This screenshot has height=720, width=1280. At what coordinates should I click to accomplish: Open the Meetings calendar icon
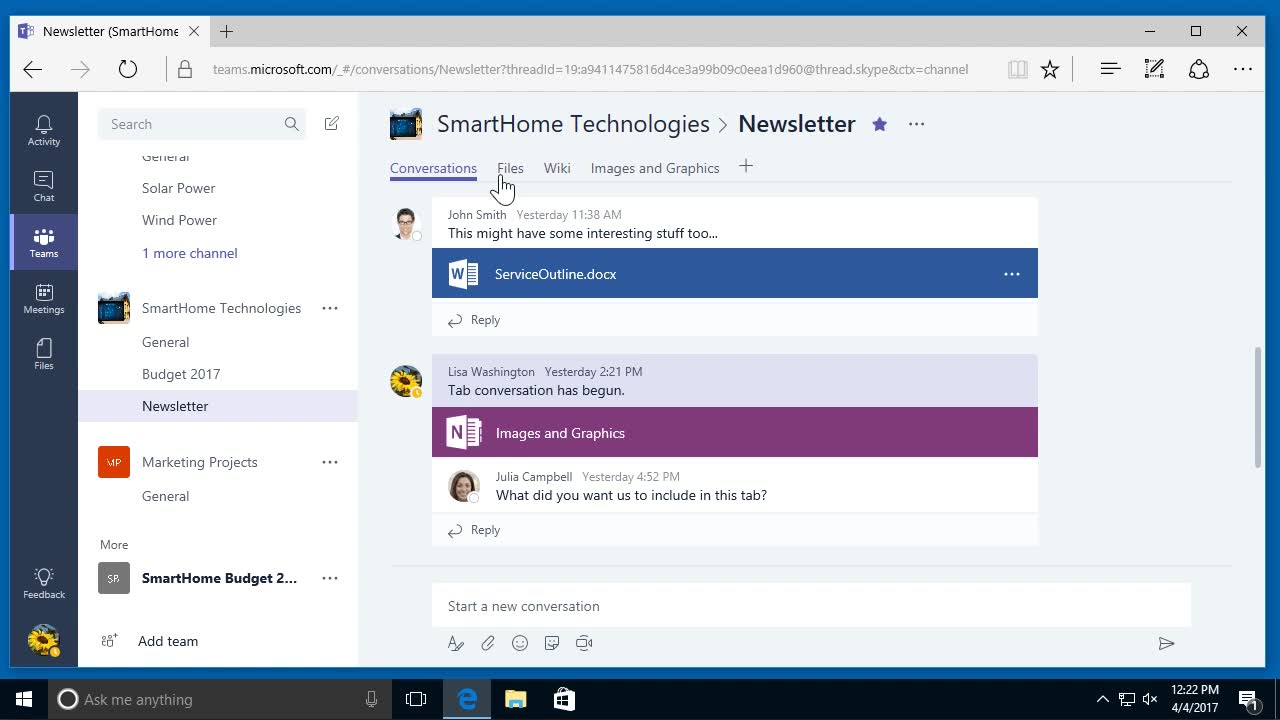(44, 298)
